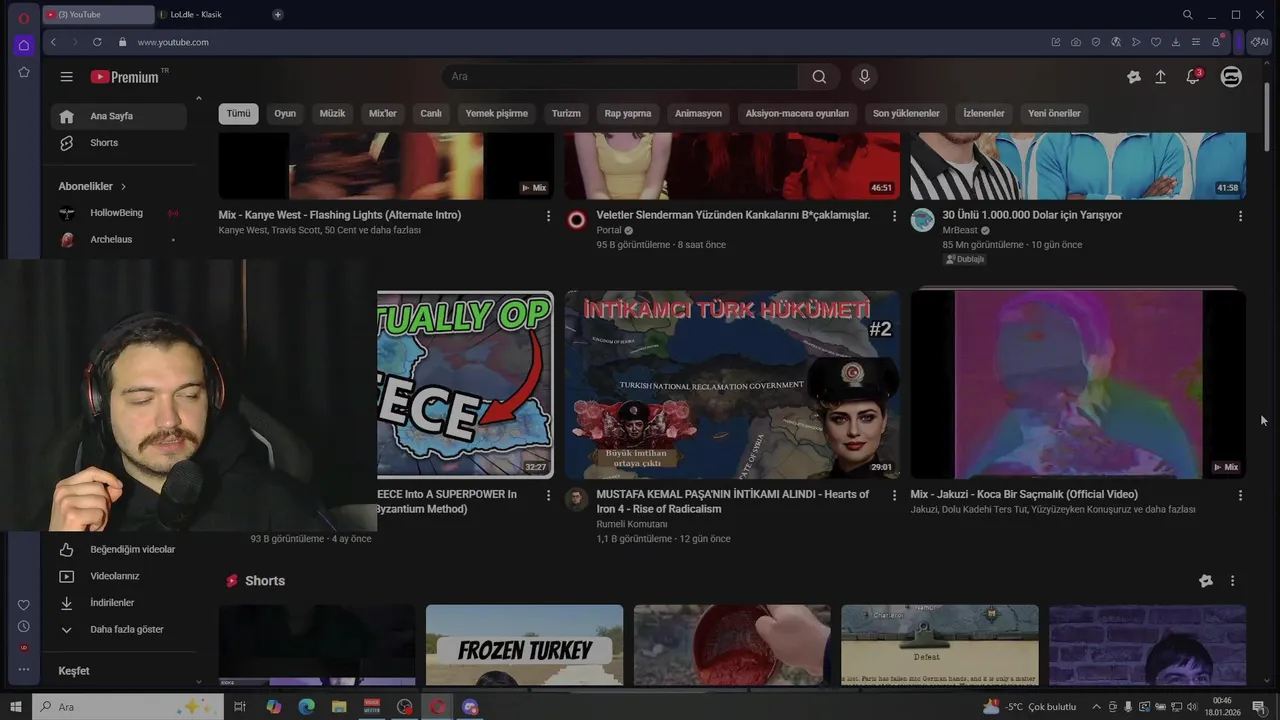This screenshot has width=1280, height=720.
Task: Open options for Jakuzi mix
Action: (x=1240, y=495)
